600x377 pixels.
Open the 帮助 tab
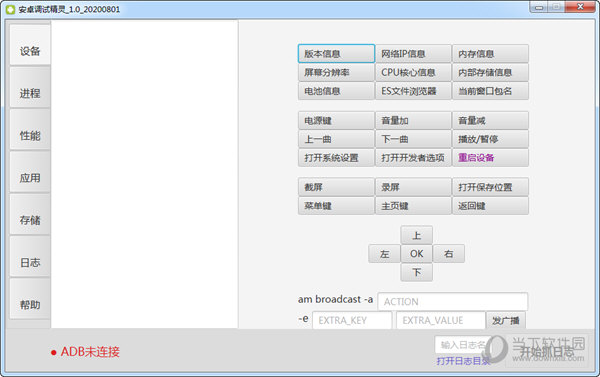point(30,299)
